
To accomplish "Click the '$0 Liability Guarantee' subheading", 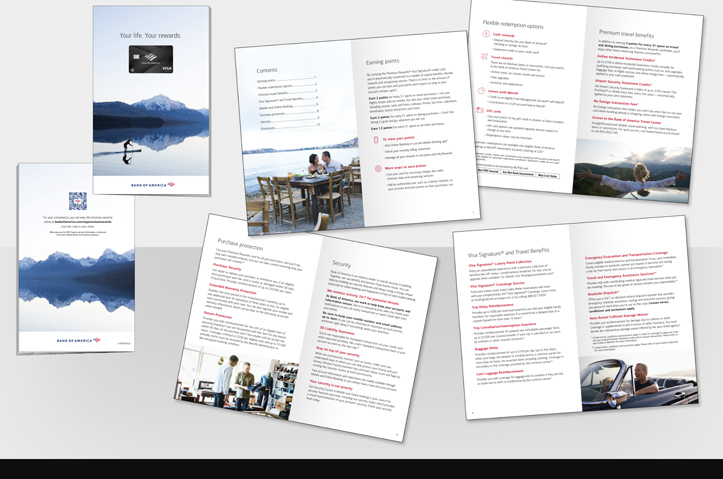I will (337, 330).
